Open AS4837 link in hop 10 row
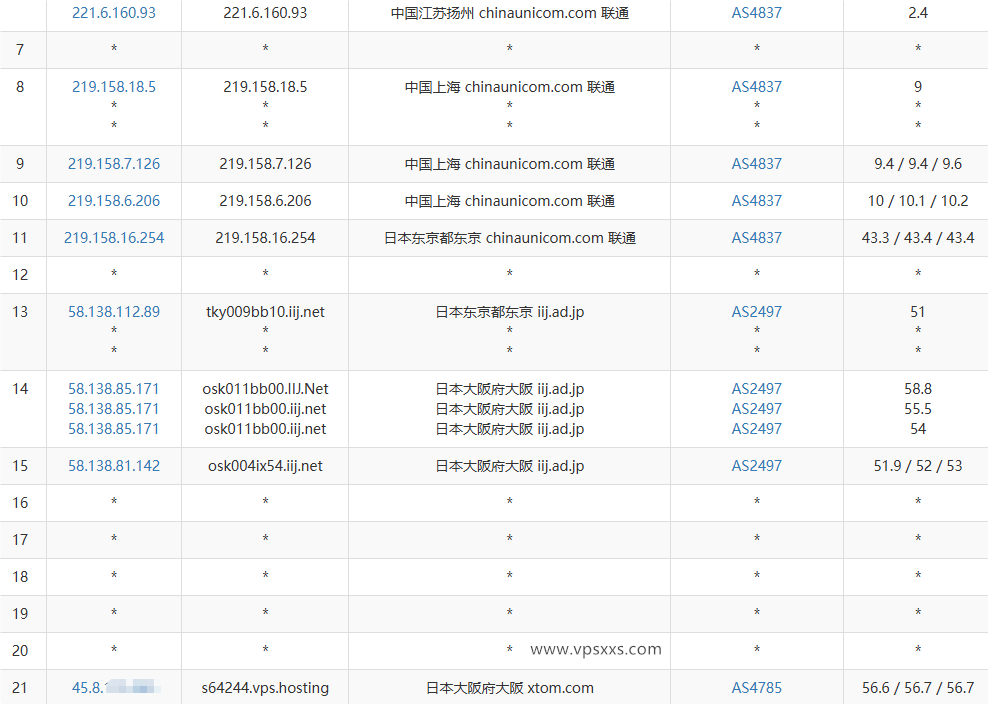988x704 pixels. click(757, 201)
